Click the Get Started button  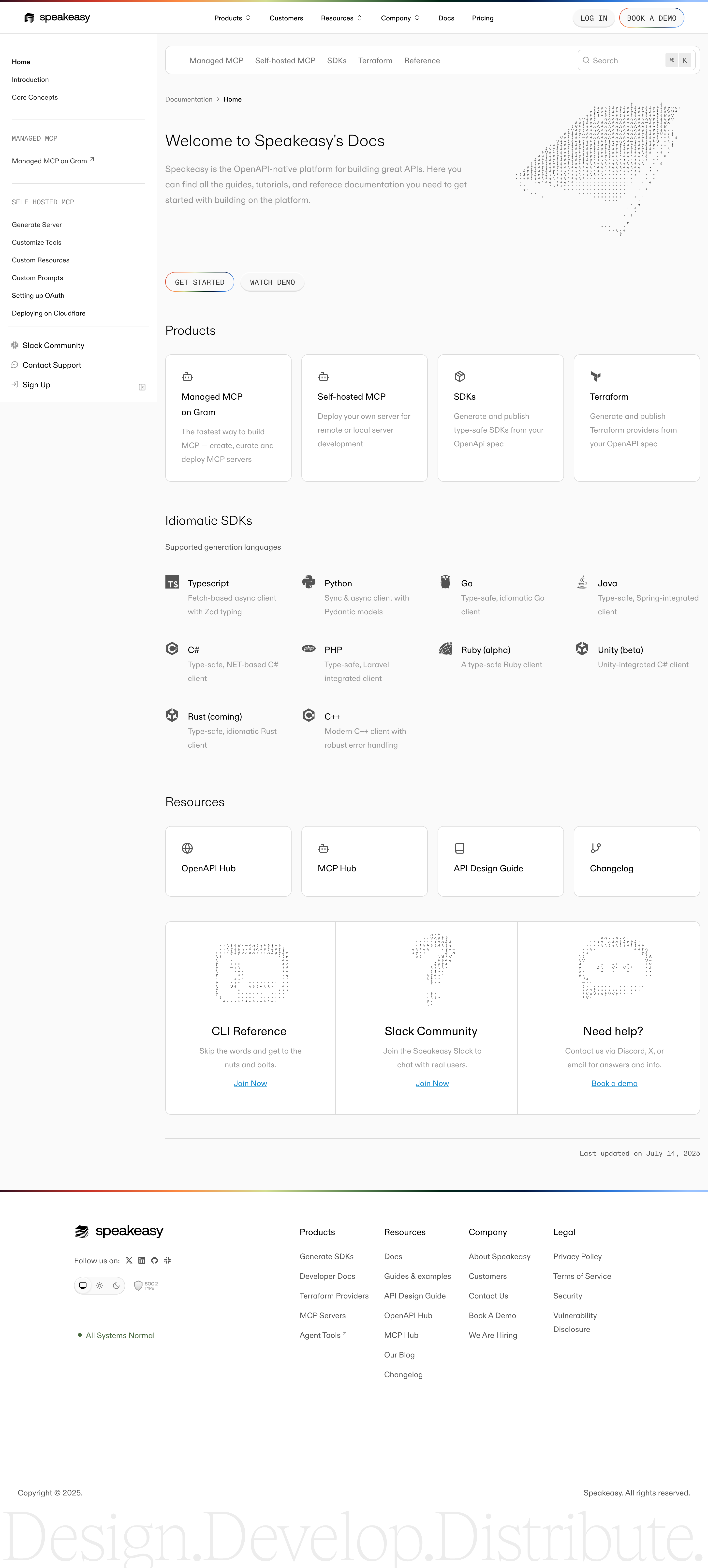tap(200, 282)
